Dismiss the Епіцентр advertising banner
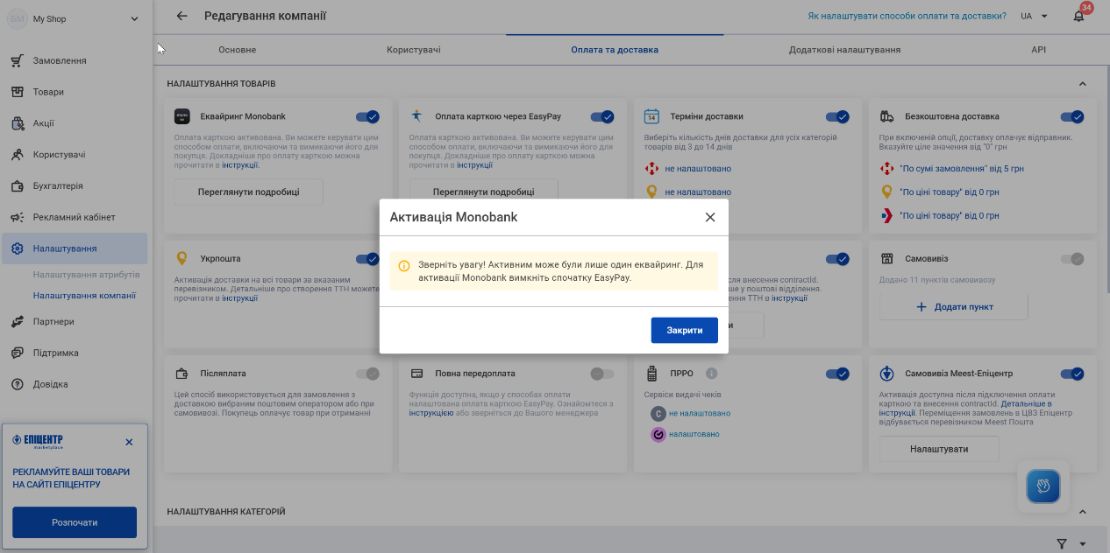The width and height of the screenshot is (1110, 553). (129, 442)
